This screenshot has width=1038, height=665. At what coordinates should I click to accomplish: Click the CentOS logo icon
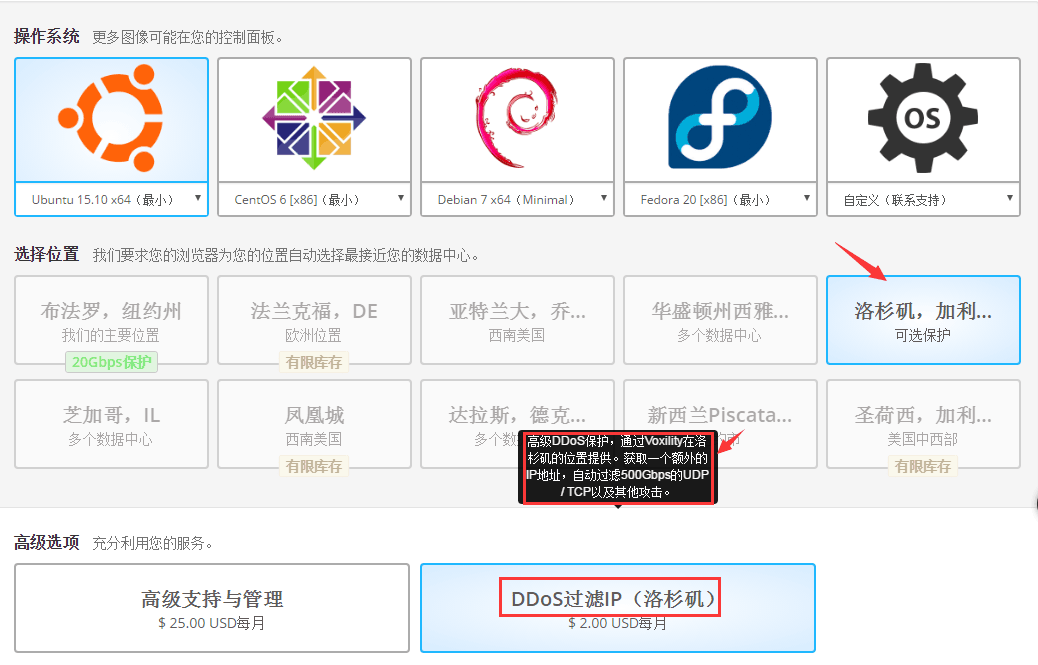pyautogui.click(x=314, y=118)
